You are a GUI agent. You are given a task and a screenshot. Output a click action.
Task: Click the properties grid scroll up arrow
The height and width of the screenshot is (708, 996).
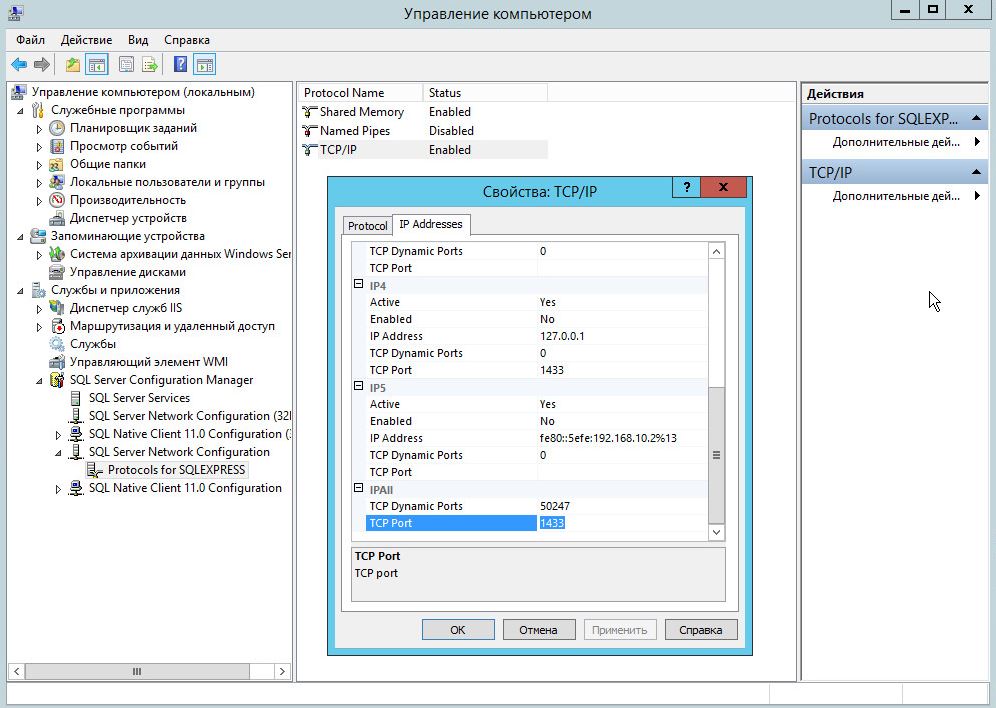click(x=717, y=251)
